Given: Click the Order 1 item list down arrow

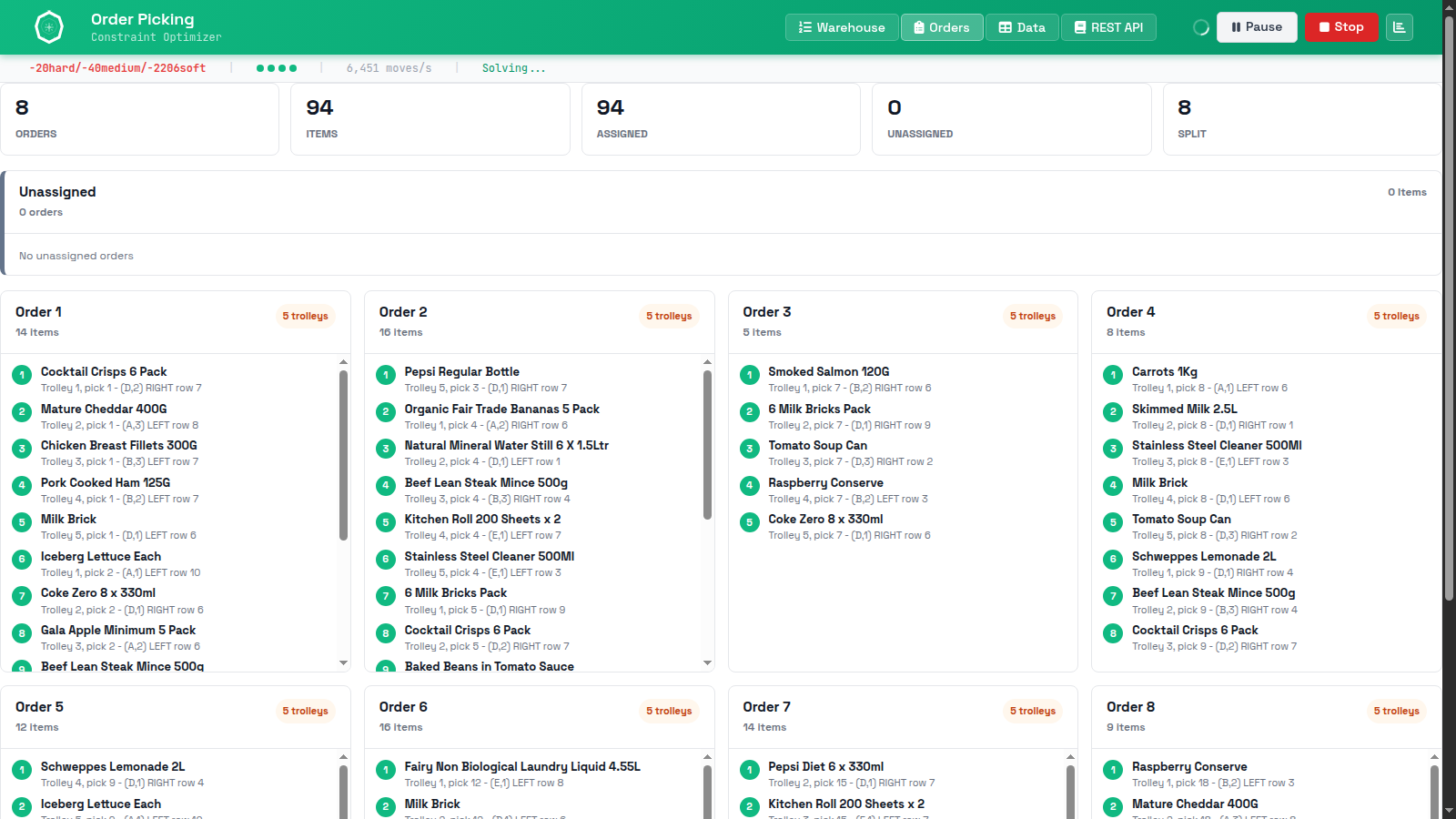Looking at the screenshot, I should click(x=343, y=662).
